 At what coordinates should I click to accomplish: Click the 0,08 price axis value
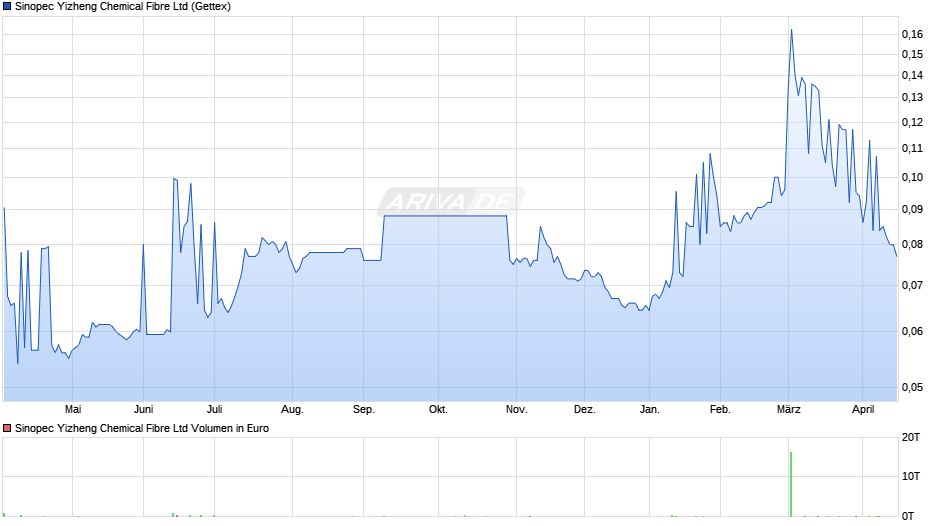point(912,245)
